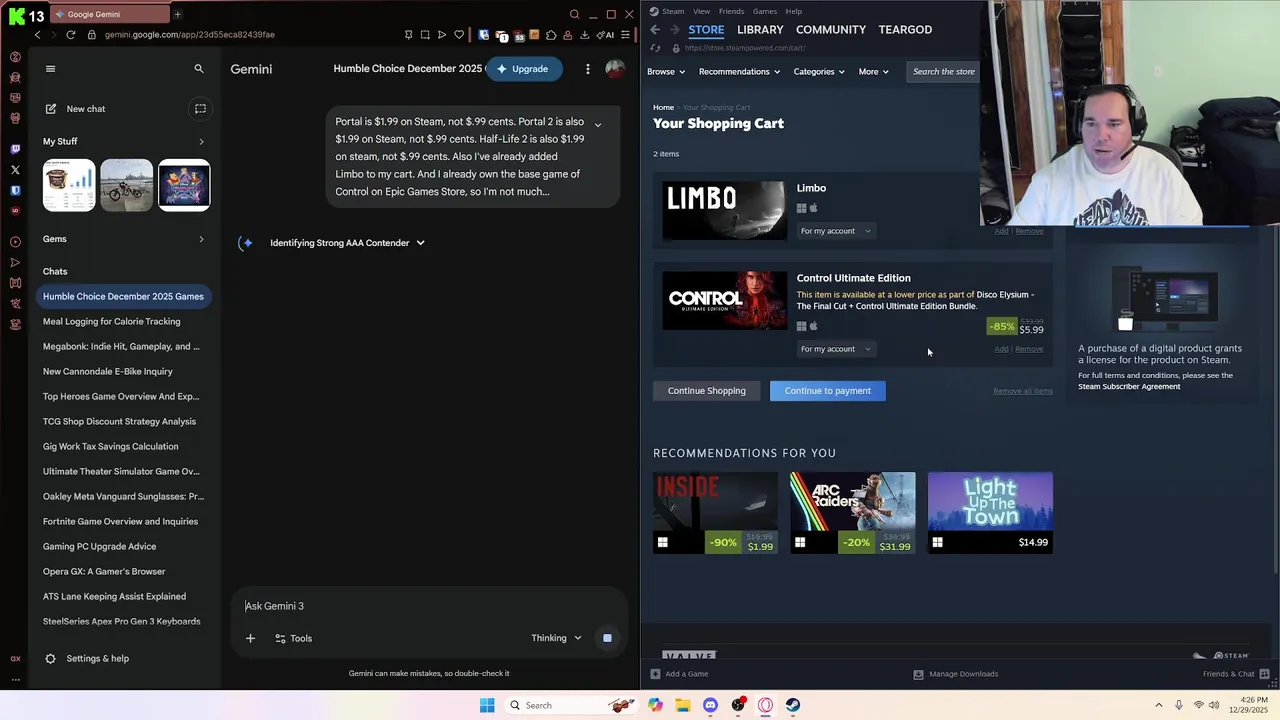Click Continue Shopping in Steam cart
The width and height of the screenshot is (1280, 720).
tap(707, 391)
